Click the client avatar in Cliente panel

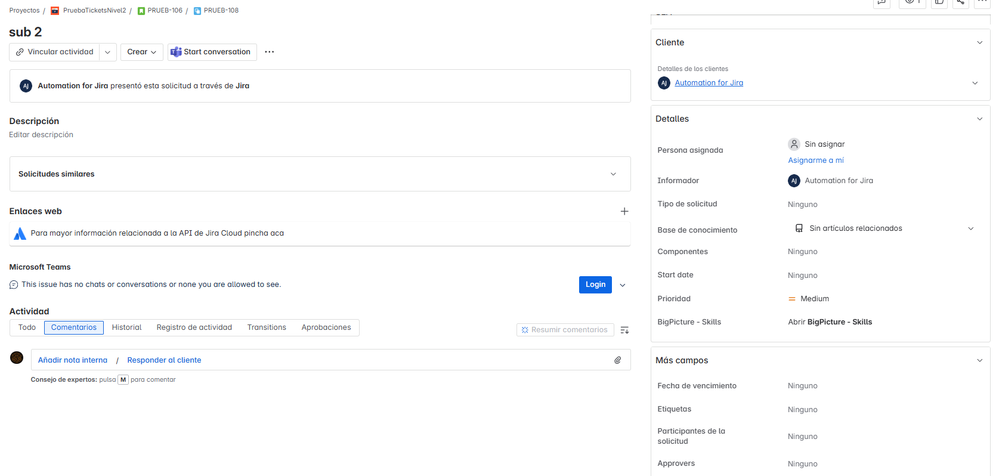coord(664,83)
